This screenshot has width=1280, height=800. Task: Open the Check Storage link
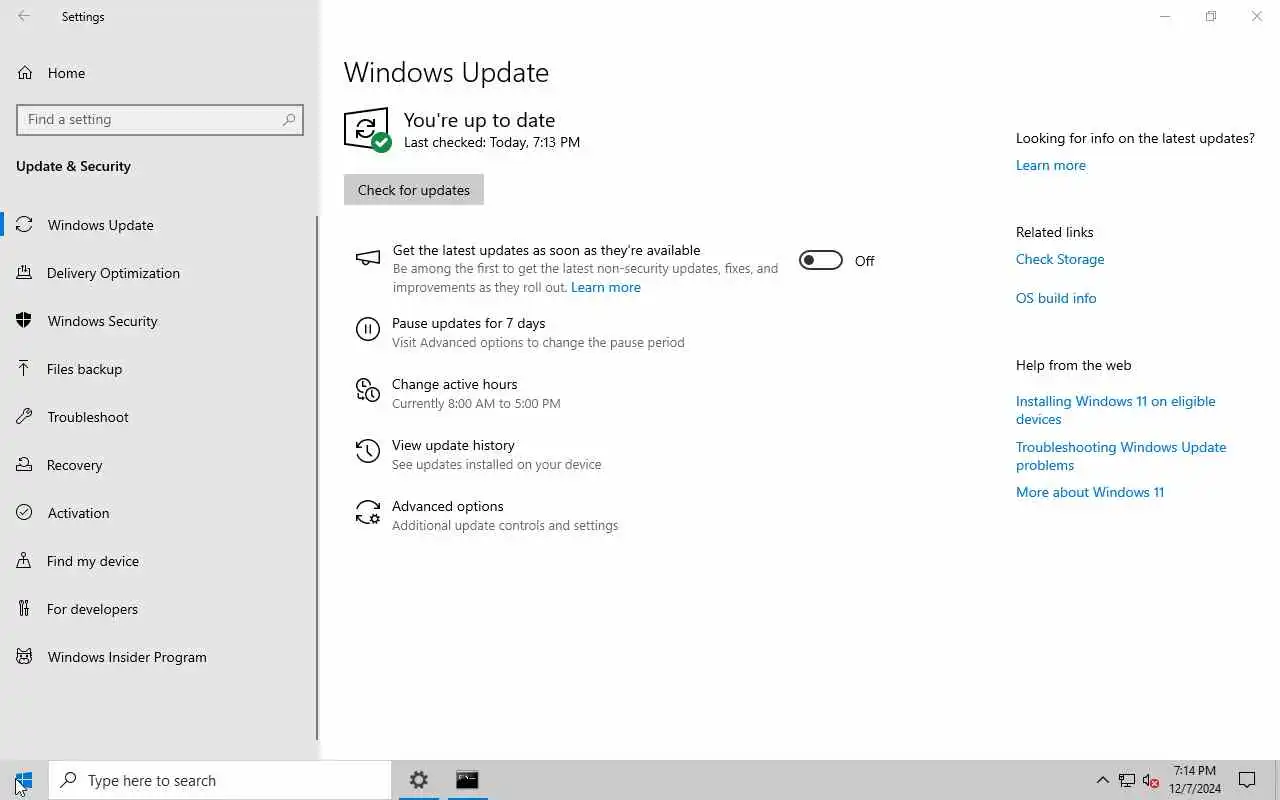pos(1060,259)
